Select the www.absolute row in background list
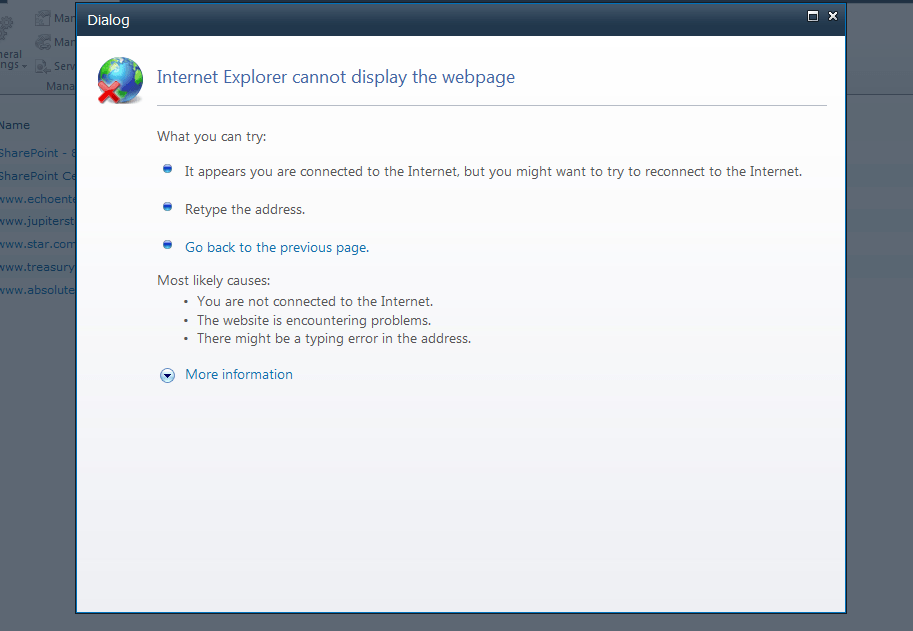The height and width of the screenshot is (631, 913). click(38, 290)
